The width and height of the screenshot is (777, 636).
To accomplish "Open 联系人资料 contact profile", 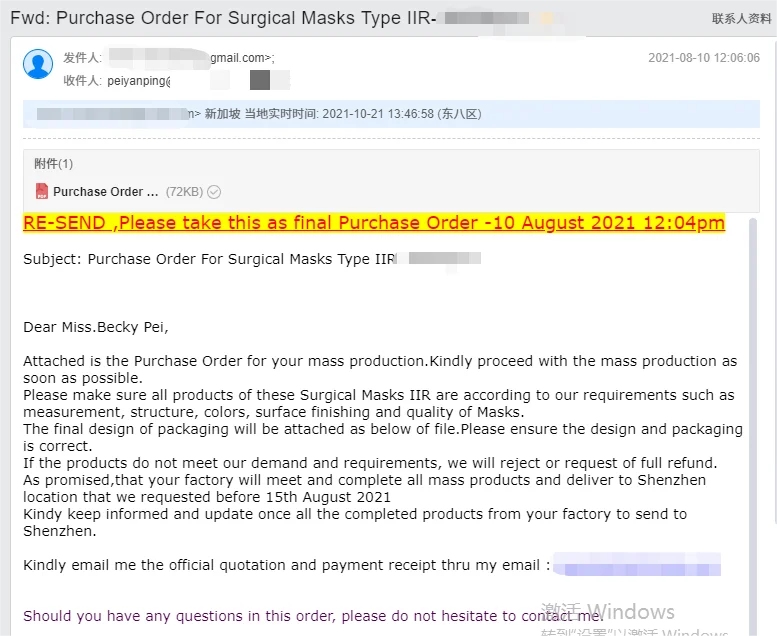I will 742,18.
